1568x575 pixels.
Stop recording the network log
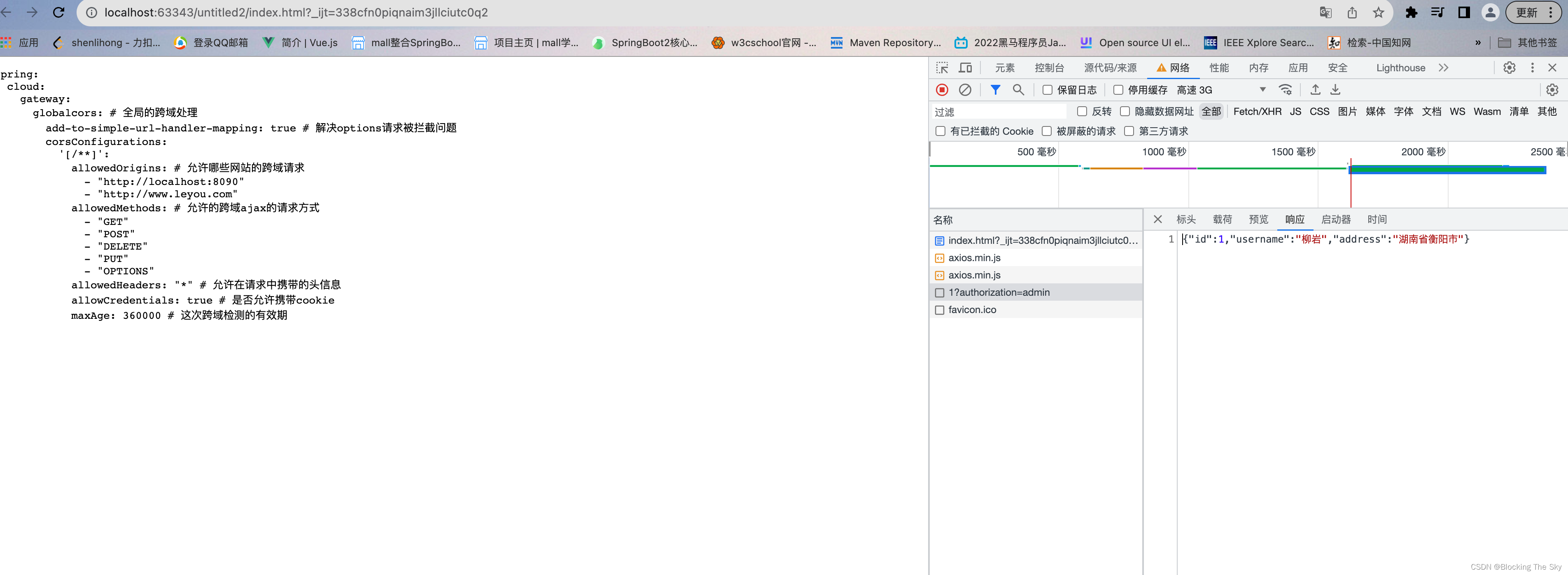(x=942, y=90)
